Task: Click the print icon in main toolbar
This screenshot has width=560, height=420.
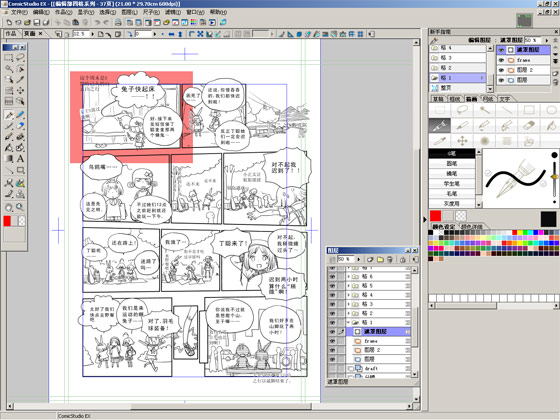Action: click(118, 22)
